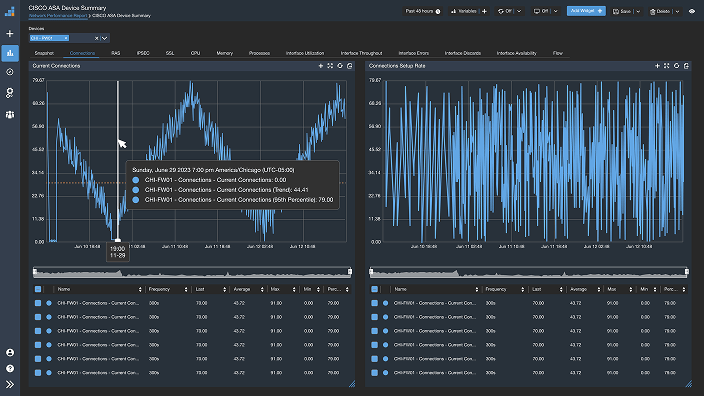The height and width of the screenshot is (396, 704).
Task: Uncheck first row checkbox in Current Connections table
Action: (x=38, y=303)
